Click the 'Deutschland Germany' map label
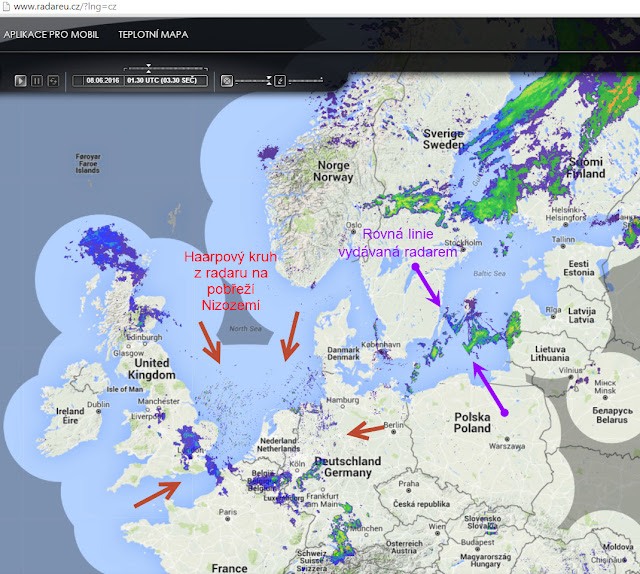Viewport: 640px width, 574px height. (x=348, y=467)
